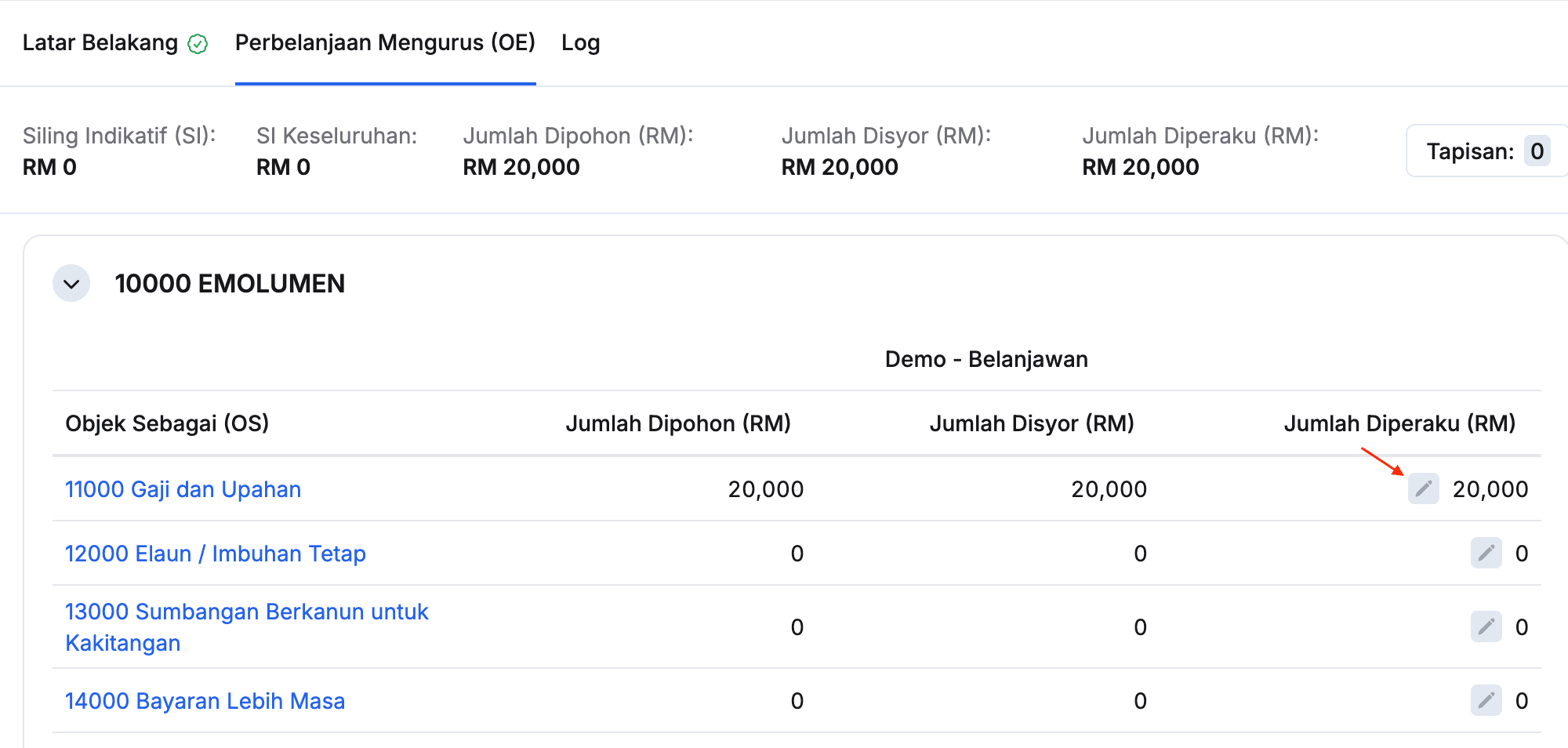Screen dimensions: 1568x748
Task: Edit Jumlah Diperaku for 11000 Gaji dan Upahan
Action: [1423, 488]
